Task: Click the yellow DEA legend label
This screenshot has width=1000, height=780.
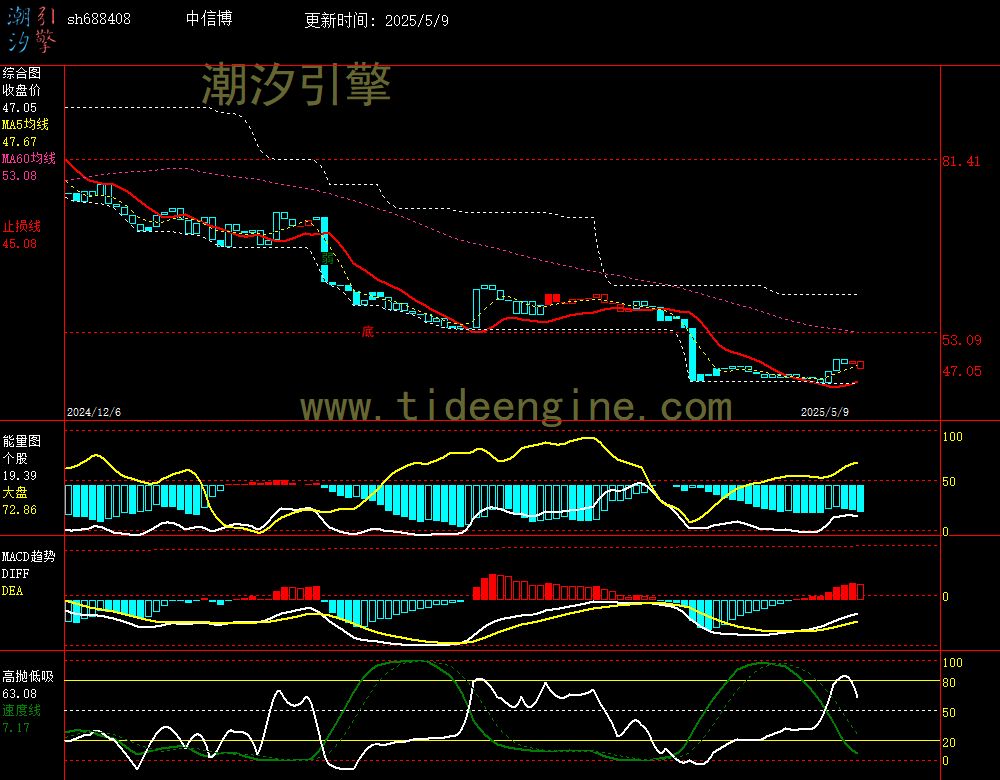Action: [x=12, y=591]
